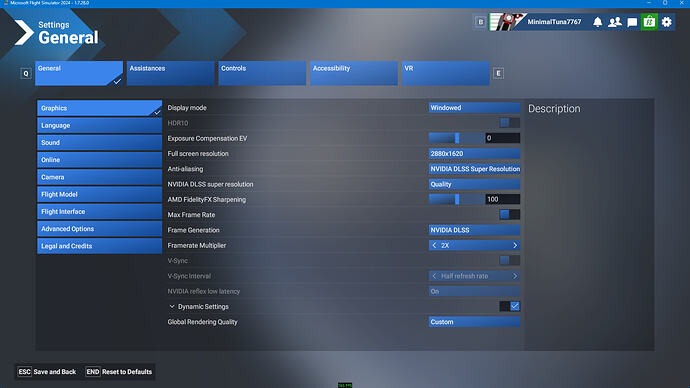
Task: Click the Q previous-tab key icon
Action: click(26, 73)
